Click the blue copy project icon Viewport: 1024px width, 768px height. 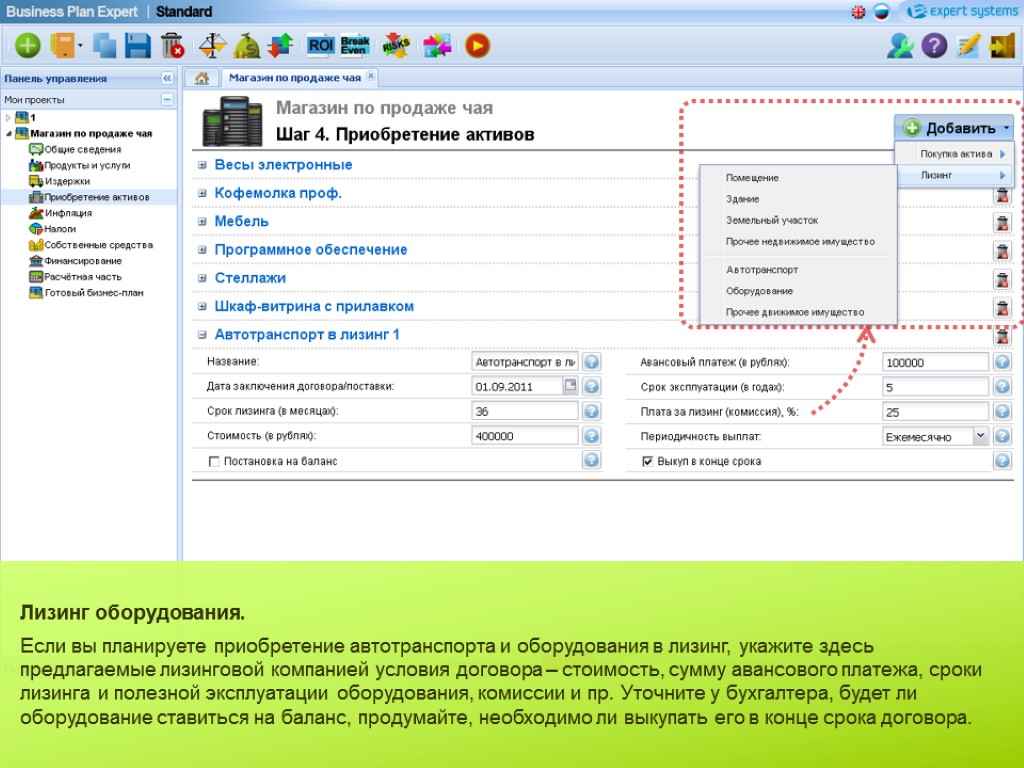pyautogui.click(x=104, y=46)
